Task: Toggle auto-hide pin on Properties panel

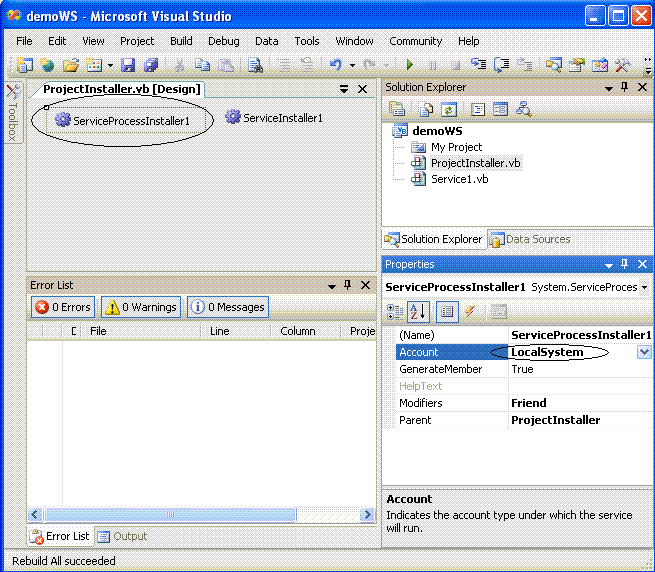Action: (x=625, y=264)
